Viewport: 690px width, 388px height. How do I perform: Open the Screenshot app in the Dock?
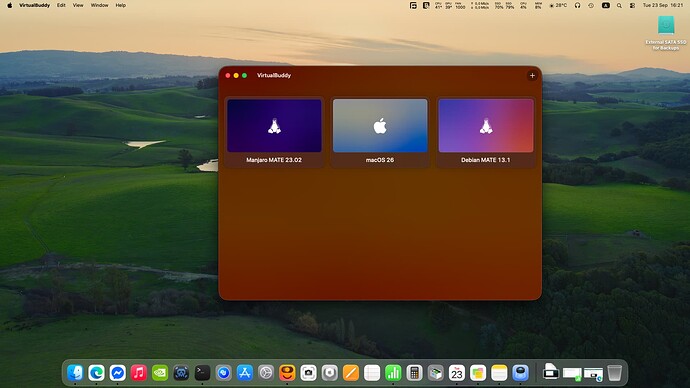point(308,373)
